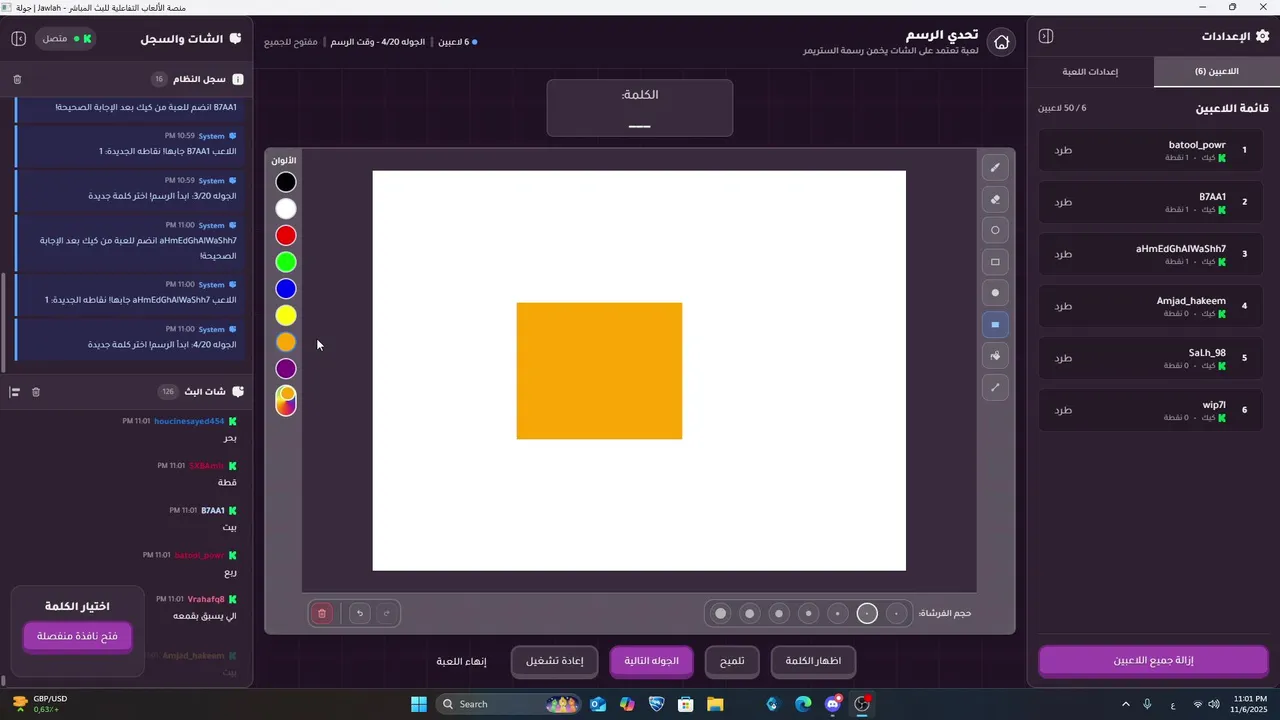Redo the undone drawing stroke

pyautogui.click(x=387, y=613)
